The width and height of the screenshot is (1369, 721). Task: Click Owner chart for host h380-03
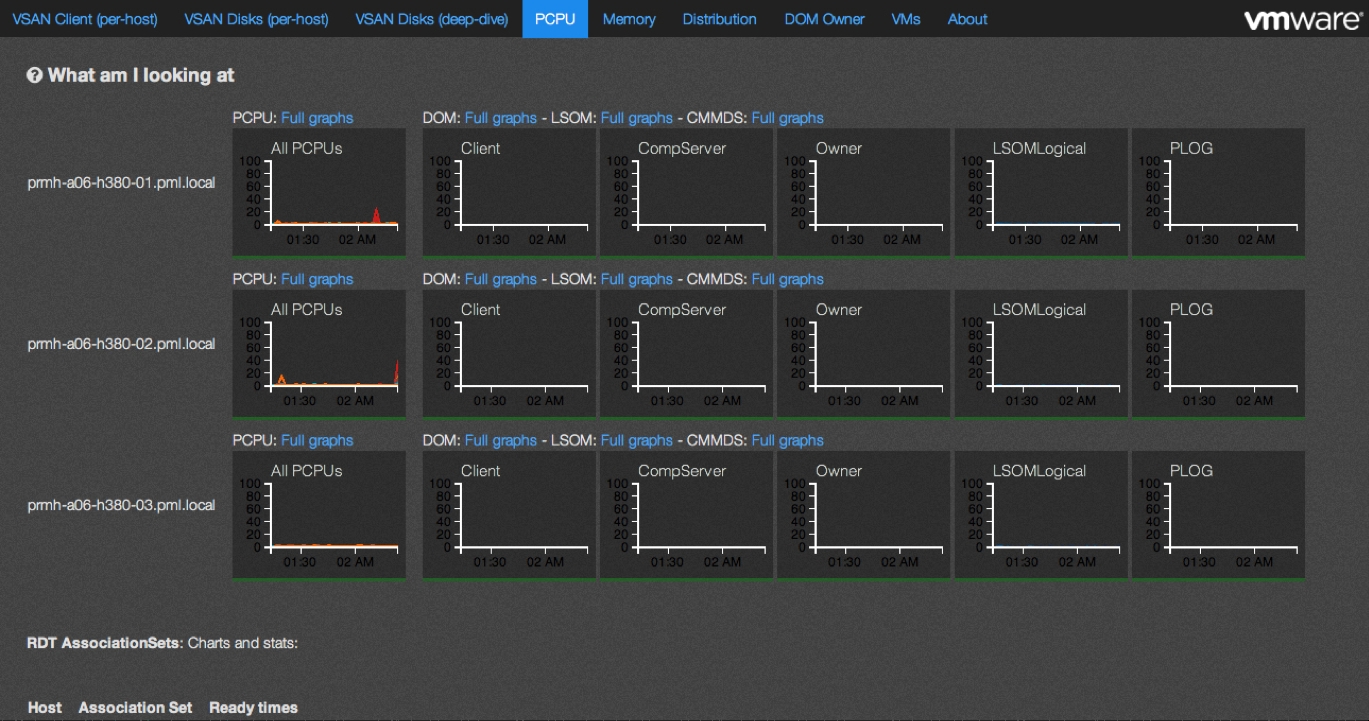pyautogui.click(x=864, y=514)
